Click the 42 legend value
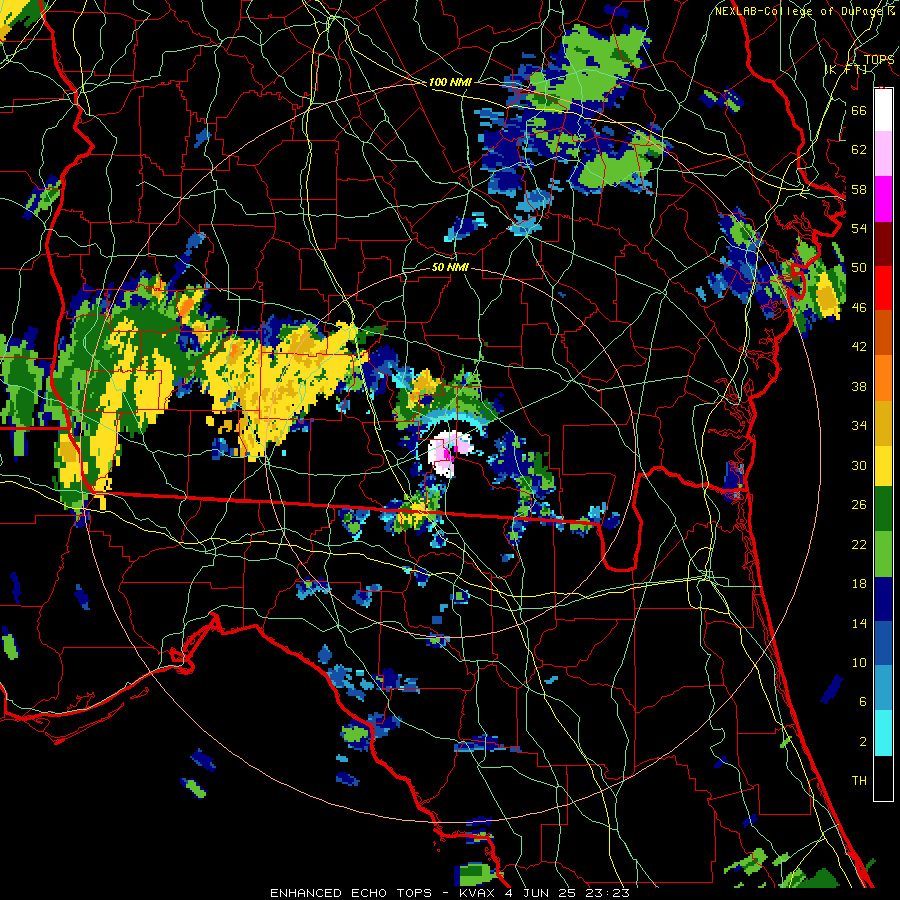The height and width of the screenshot is (900, 900). pos(859,347)
